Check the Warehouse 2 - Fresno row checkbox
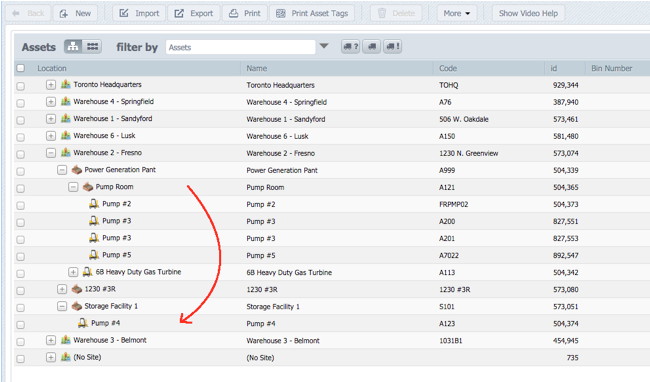Screen dimensions: 650x382 click(20, 154)
